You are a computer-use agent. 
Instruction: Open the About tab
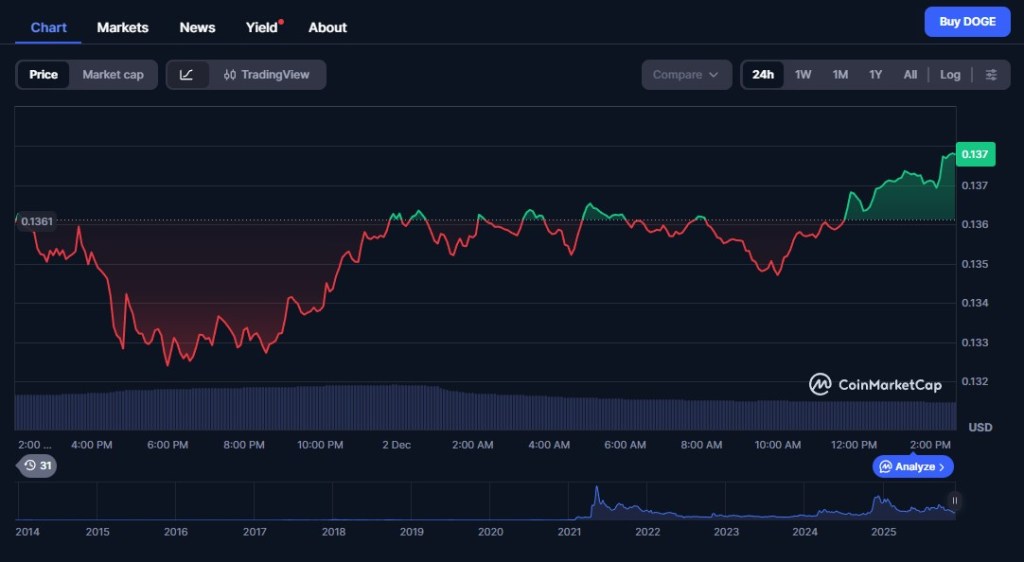[327, 27]
